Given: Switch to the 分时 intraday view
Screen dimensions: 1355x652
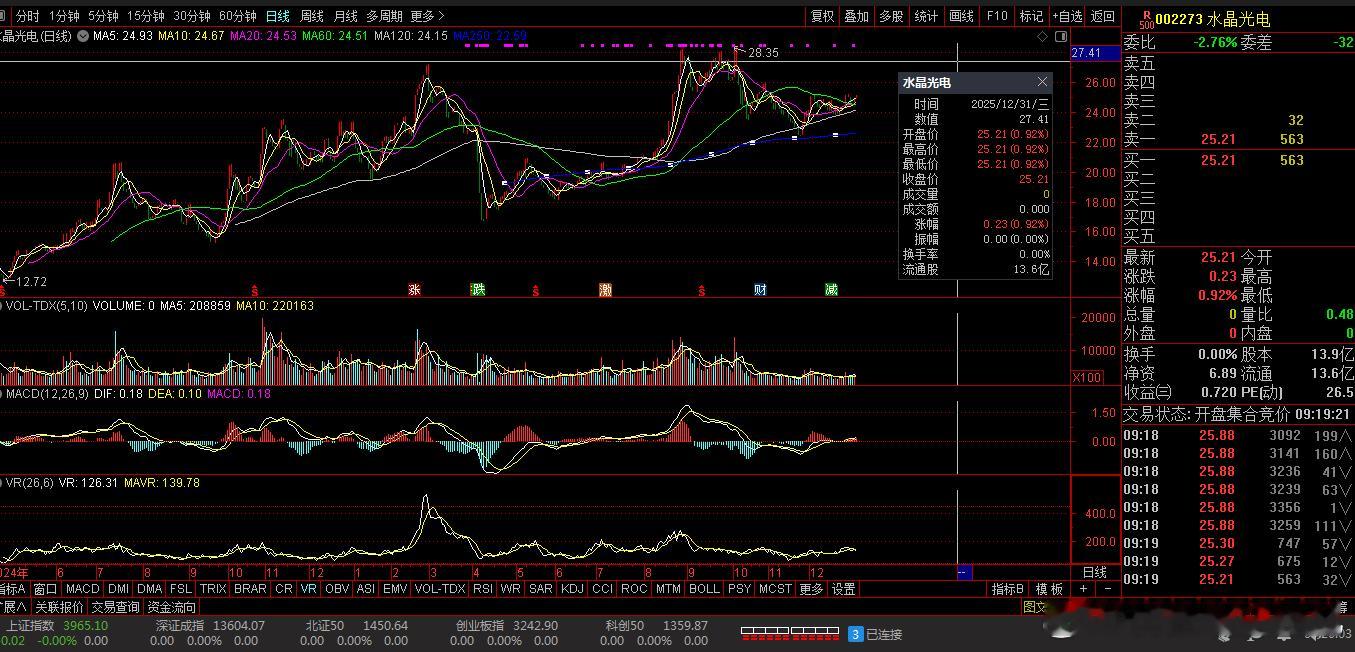Looking at the screenshot, I should point(28,16).
